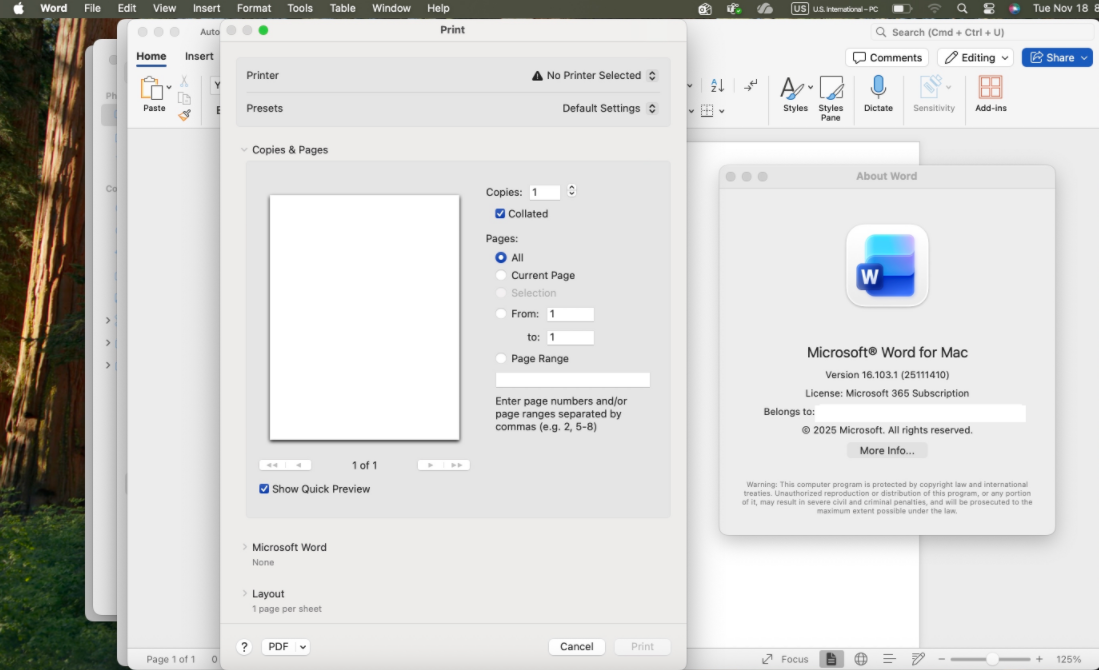
Task: Click the help question mark in Print dialog
Action: click(244, 647)
